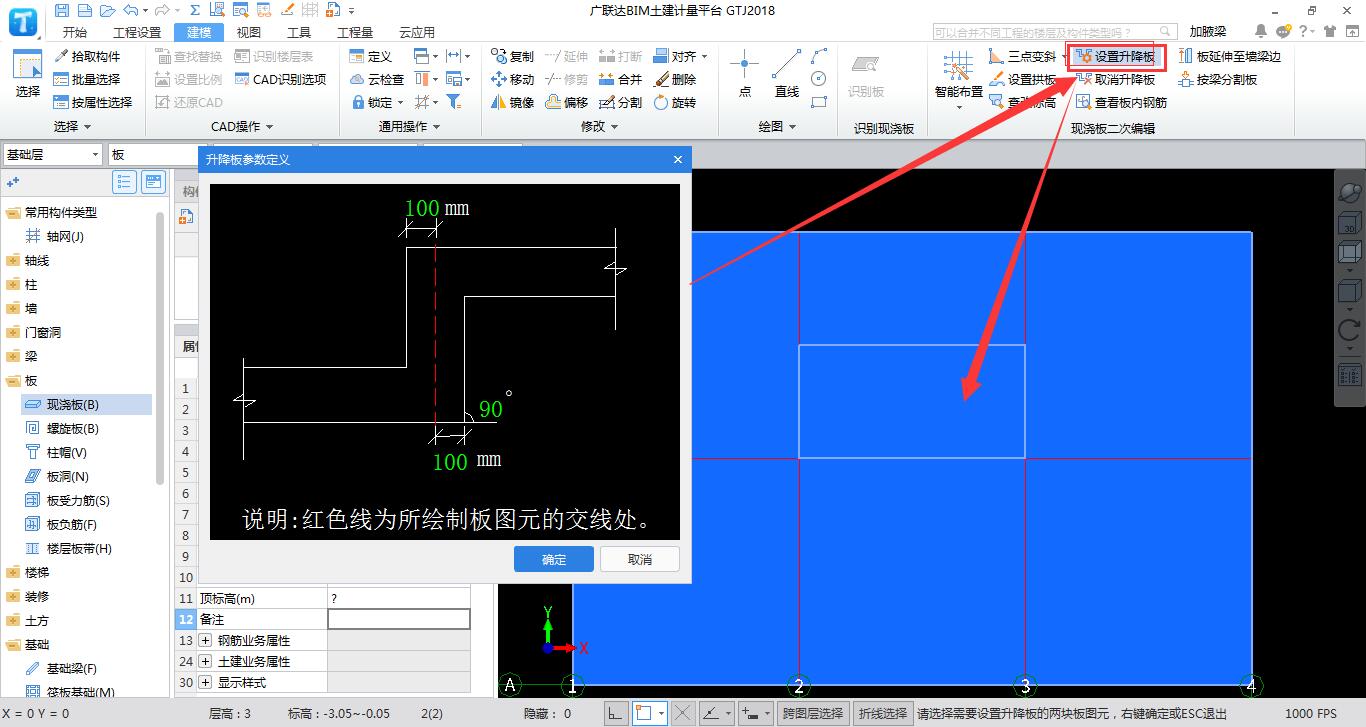Select 板洞(N) in component tree

pyautogui.click(x=67, y=476)
